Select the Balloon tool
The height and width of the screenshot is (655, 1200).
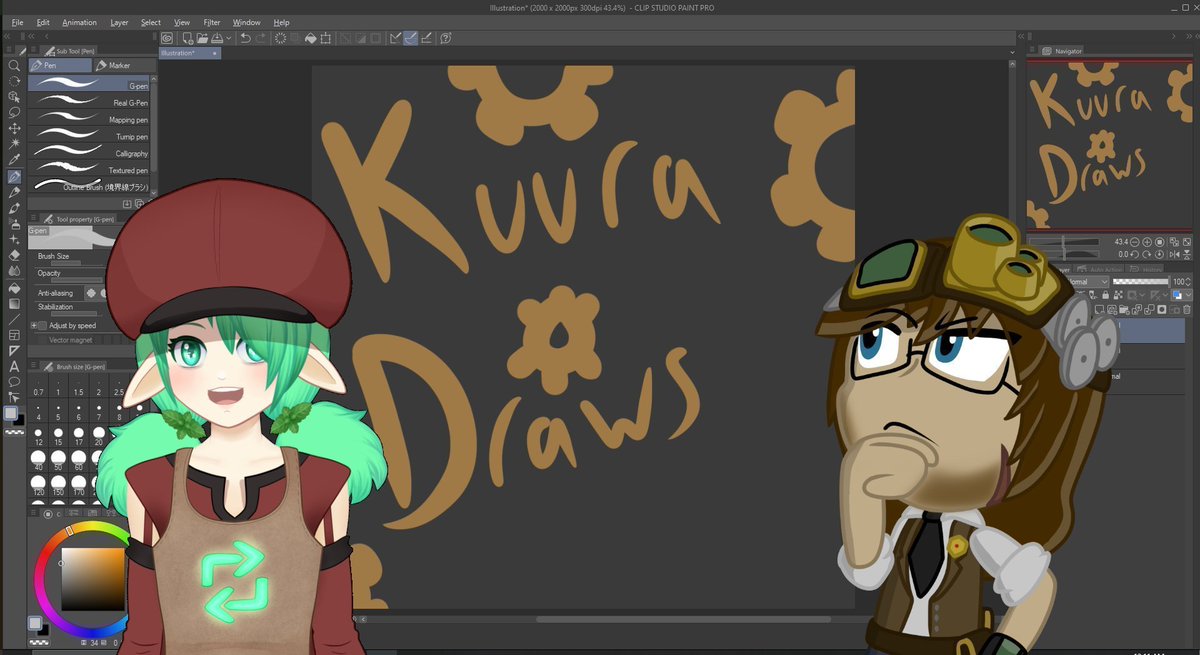coord(14,382)
